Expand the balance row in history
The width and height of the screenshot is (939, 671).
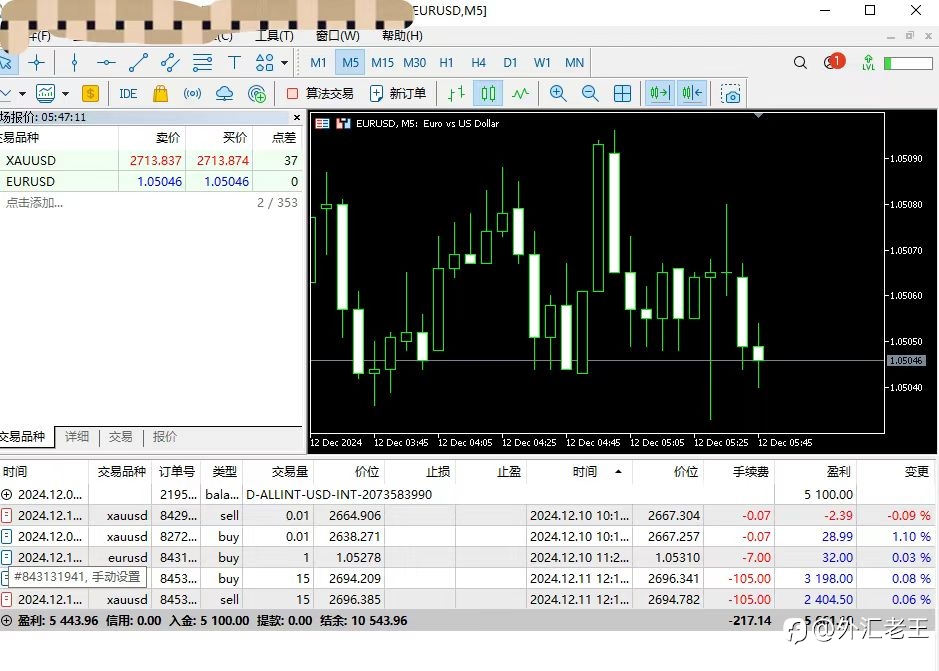(7, 495)
